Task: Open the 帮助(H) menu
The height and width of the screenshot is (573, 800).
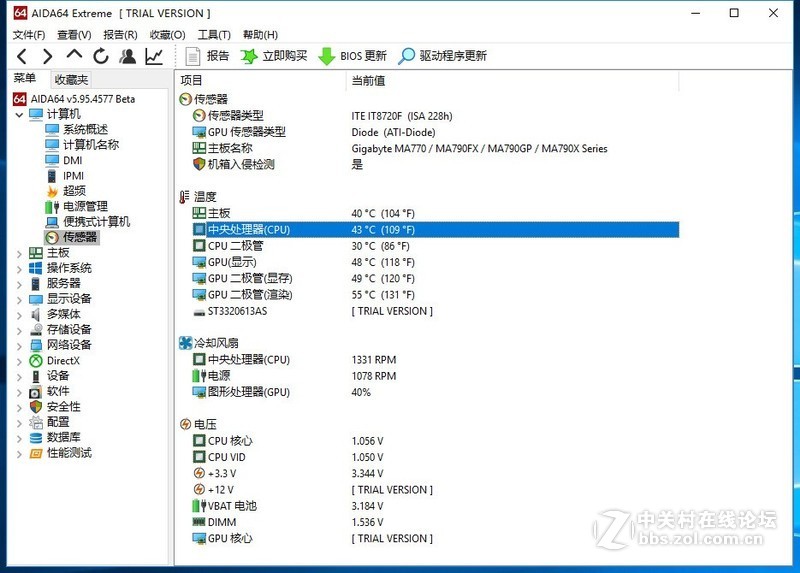Action: click(x=261, y=35)
